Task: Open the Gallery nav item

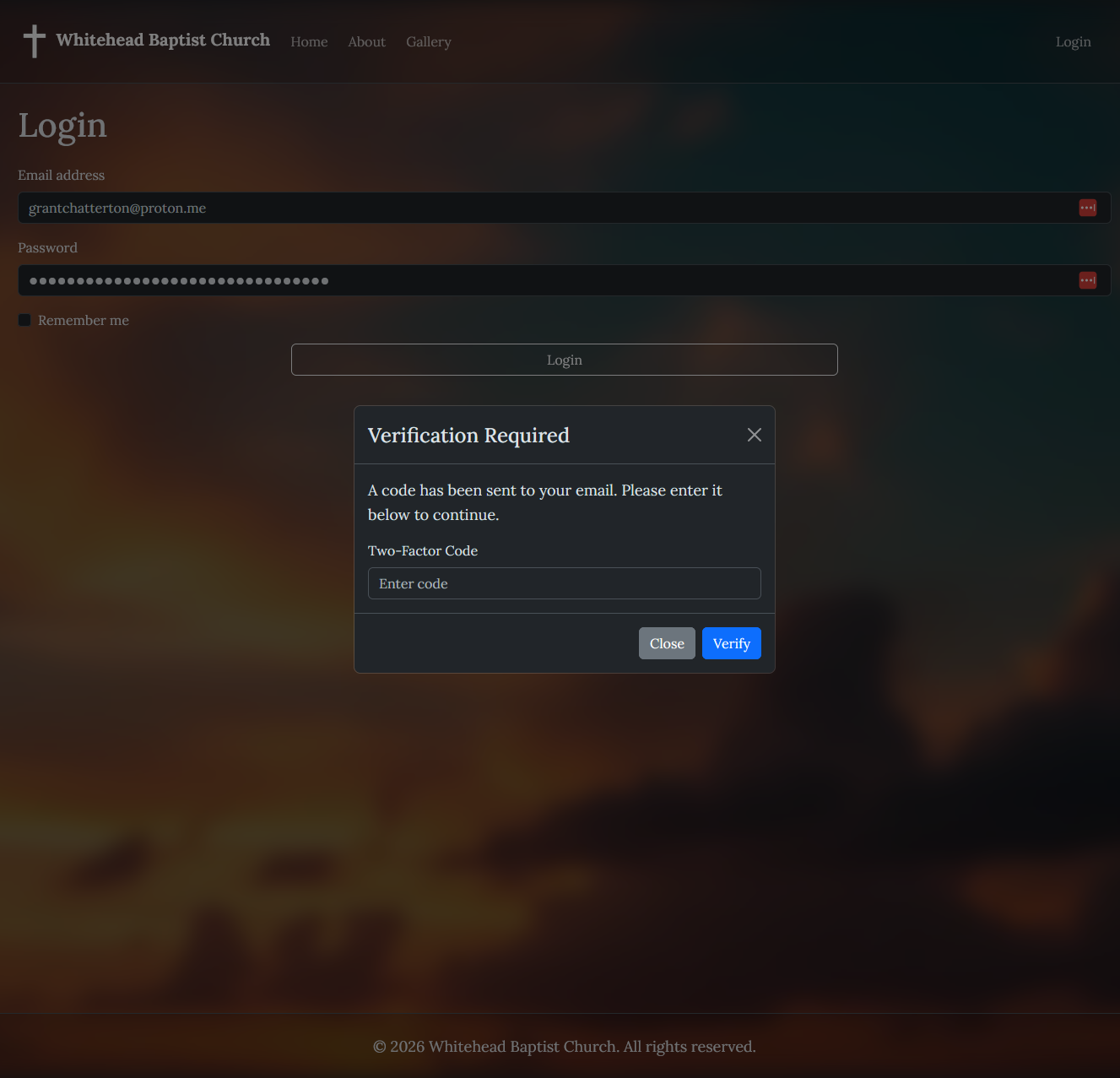Action: 428,41
